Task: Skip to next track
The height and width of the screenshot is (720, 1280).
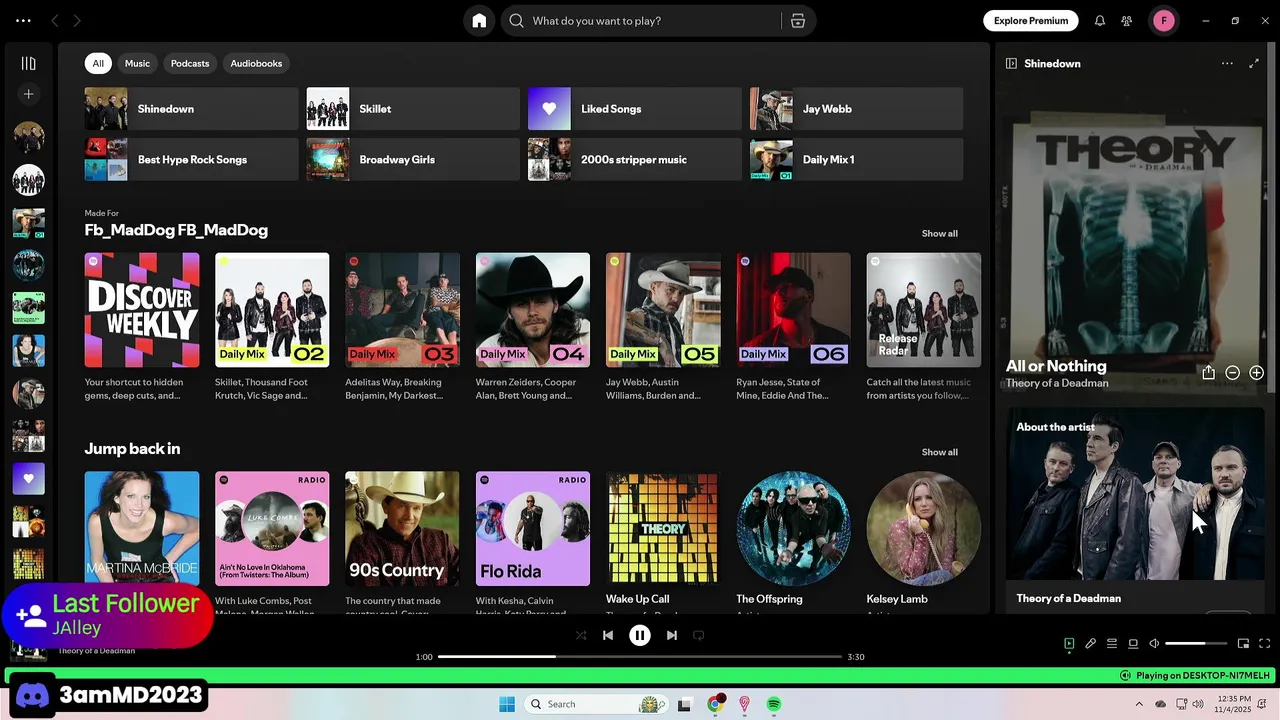Action: coord(672,635)
